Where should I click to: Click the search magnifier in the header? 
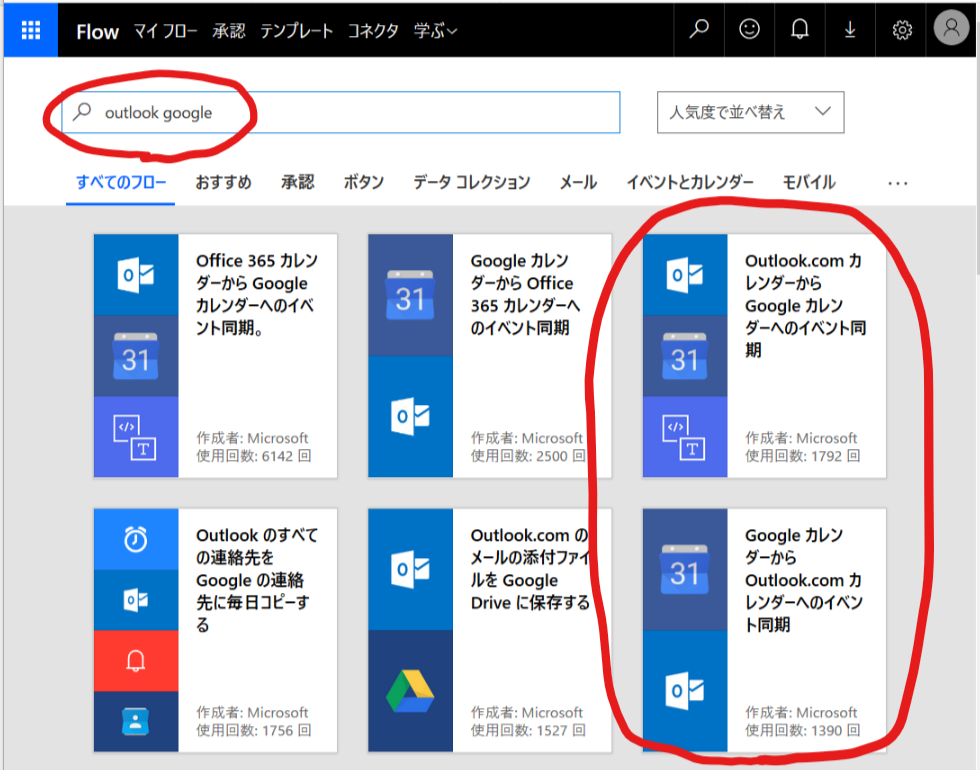coord(699,29)
